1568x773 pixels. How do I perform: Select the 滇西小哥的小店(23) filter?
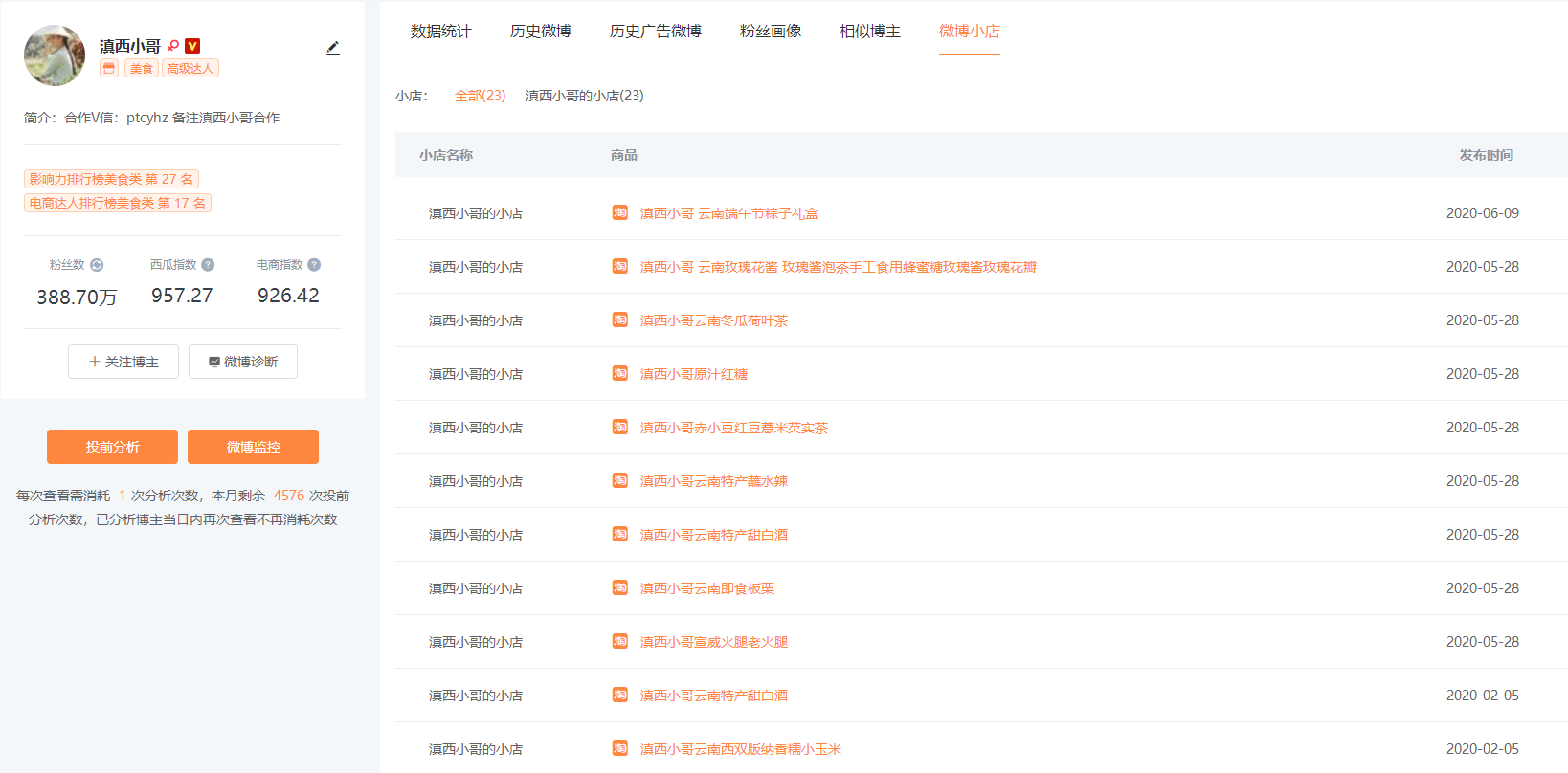coord(585,96)
